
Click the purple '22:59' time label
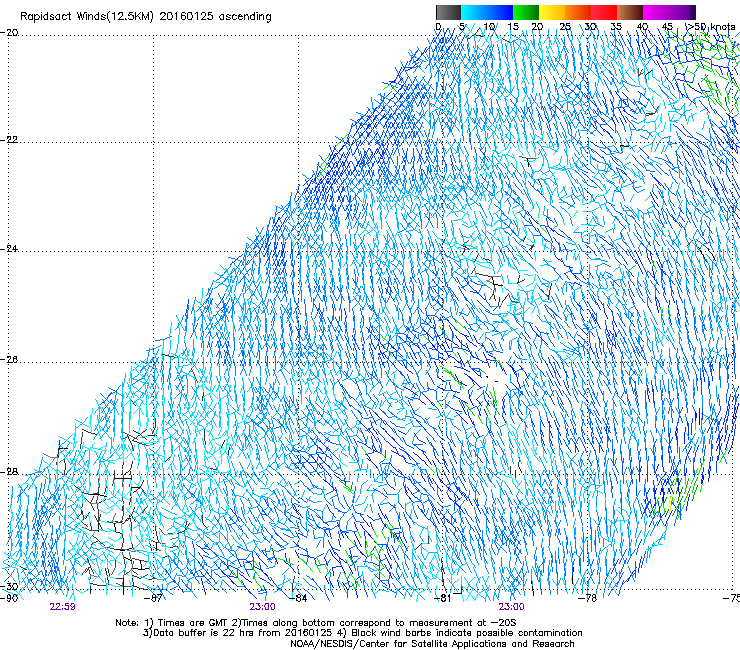[62, 607]
